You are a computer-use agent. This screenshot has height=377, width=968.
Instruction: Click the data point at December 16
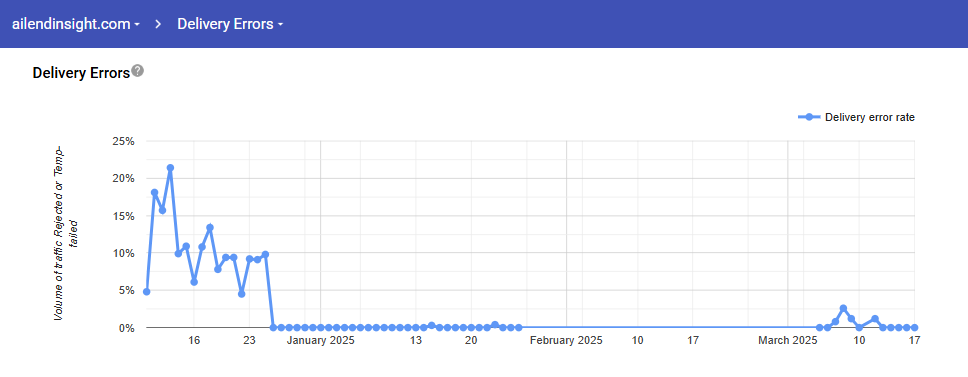(x=194, y=282)
